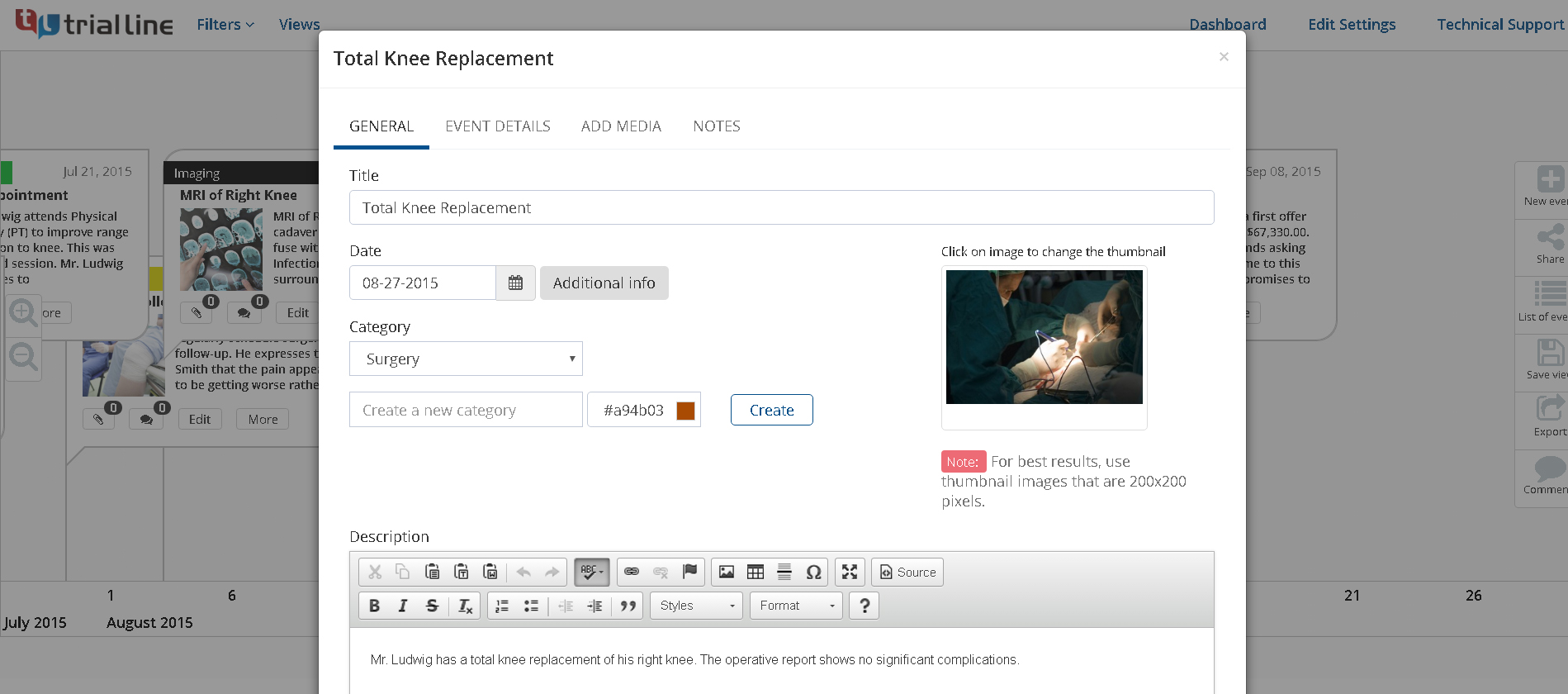
Task: Click the Date field showing 08-27-2015
Action: click(423, 283)
